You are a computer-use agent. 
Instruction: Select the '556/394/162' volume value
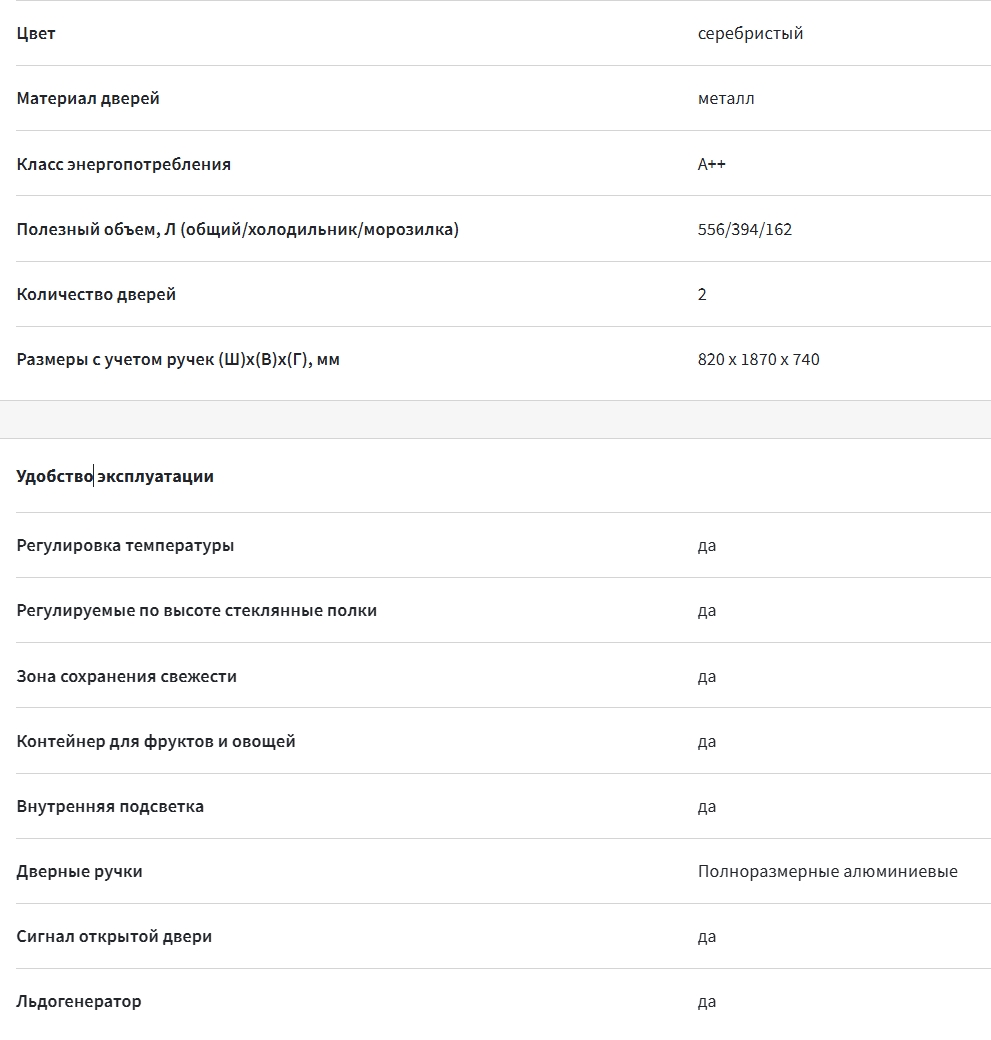[x=745, y=229]
